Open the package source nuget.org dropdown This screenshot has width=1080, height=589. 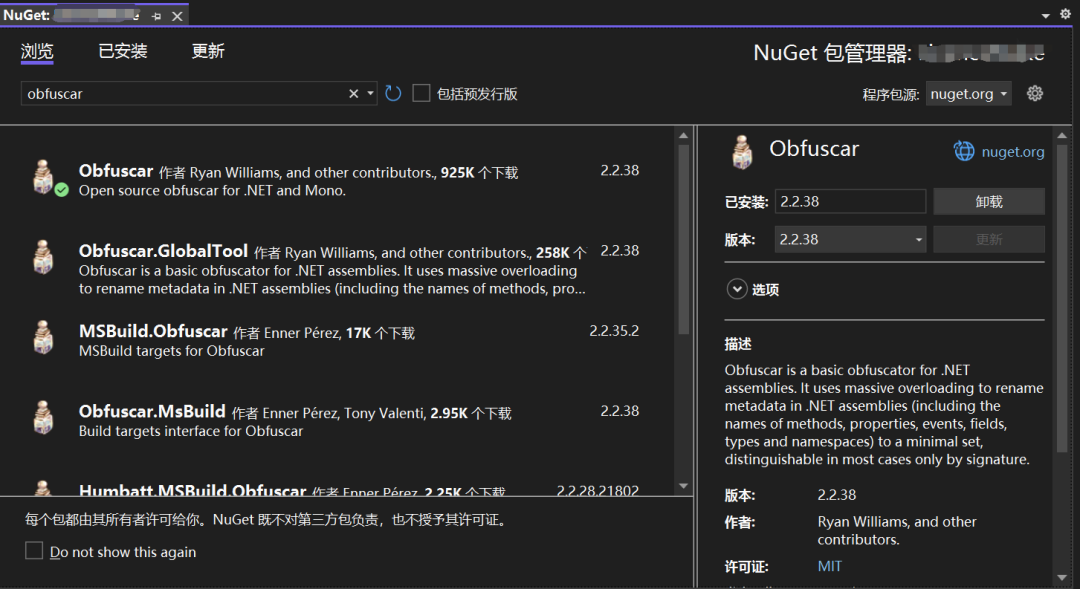coord(969,93)
